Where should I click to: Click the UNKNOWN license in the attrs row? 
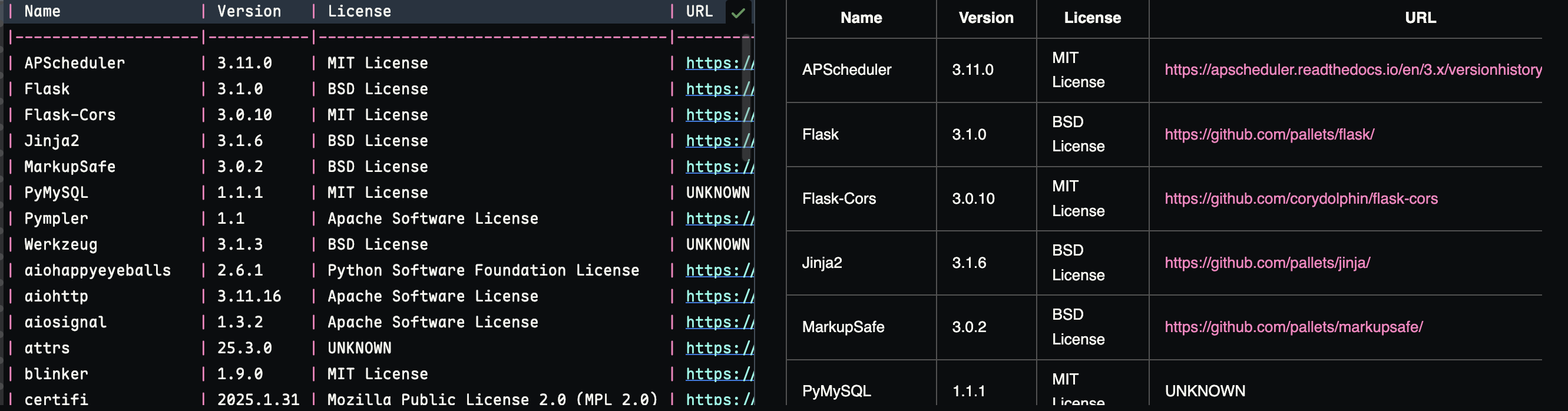coord(359,348)
